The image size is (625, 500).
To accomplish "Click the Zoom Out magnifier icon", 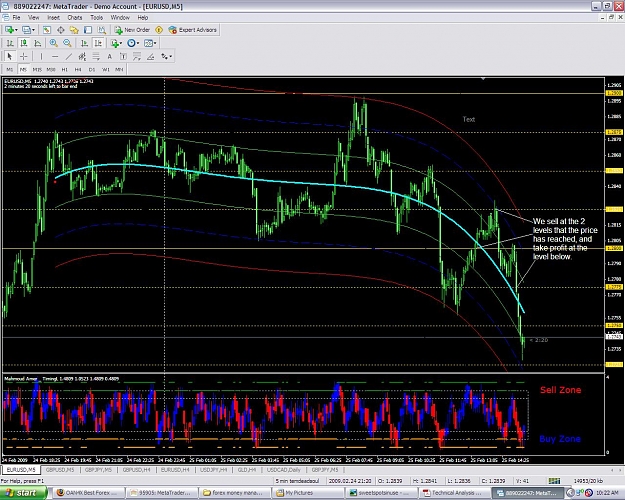I will pos(67,43).
